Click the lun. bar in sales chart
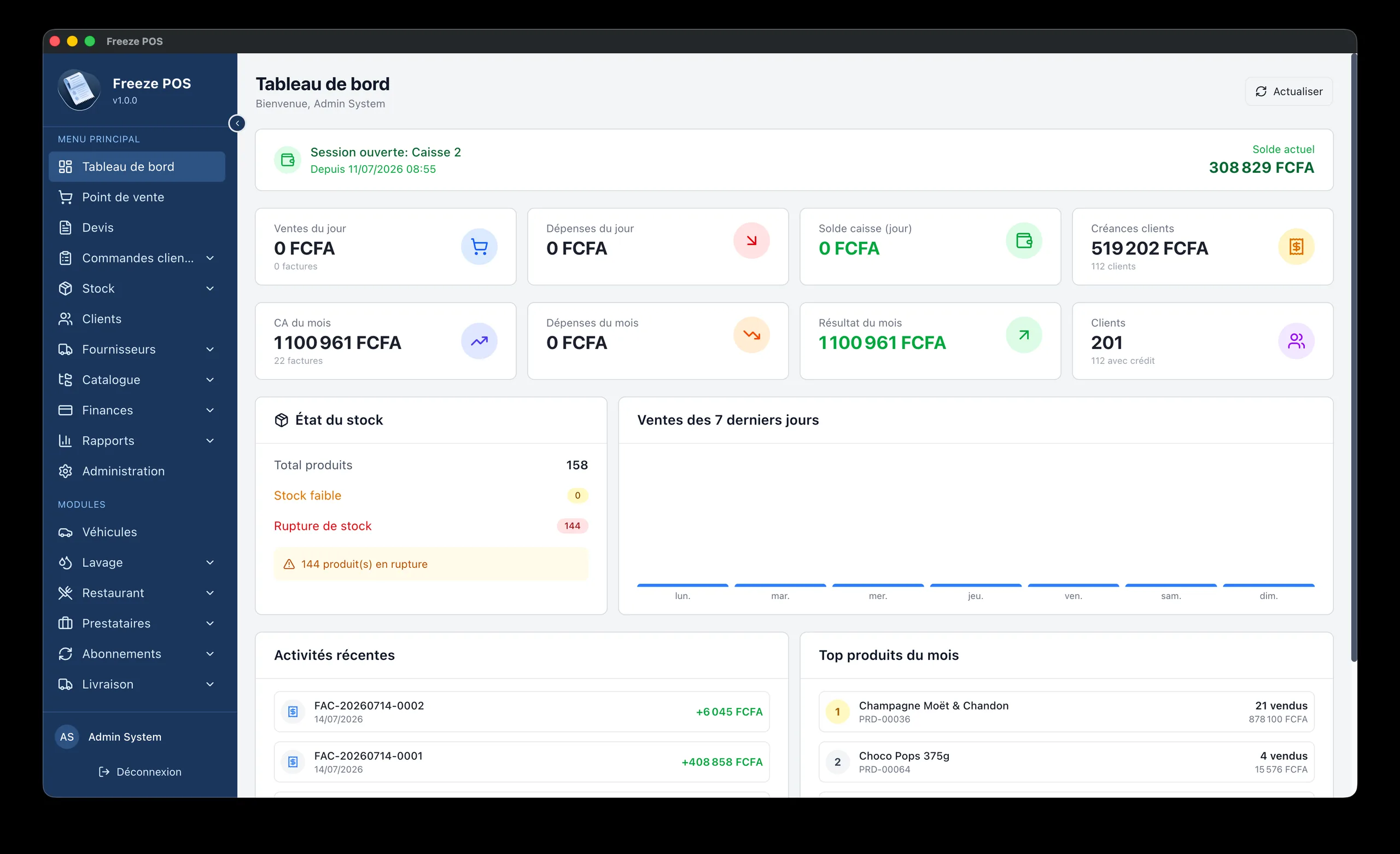 (x=682, y=585)
